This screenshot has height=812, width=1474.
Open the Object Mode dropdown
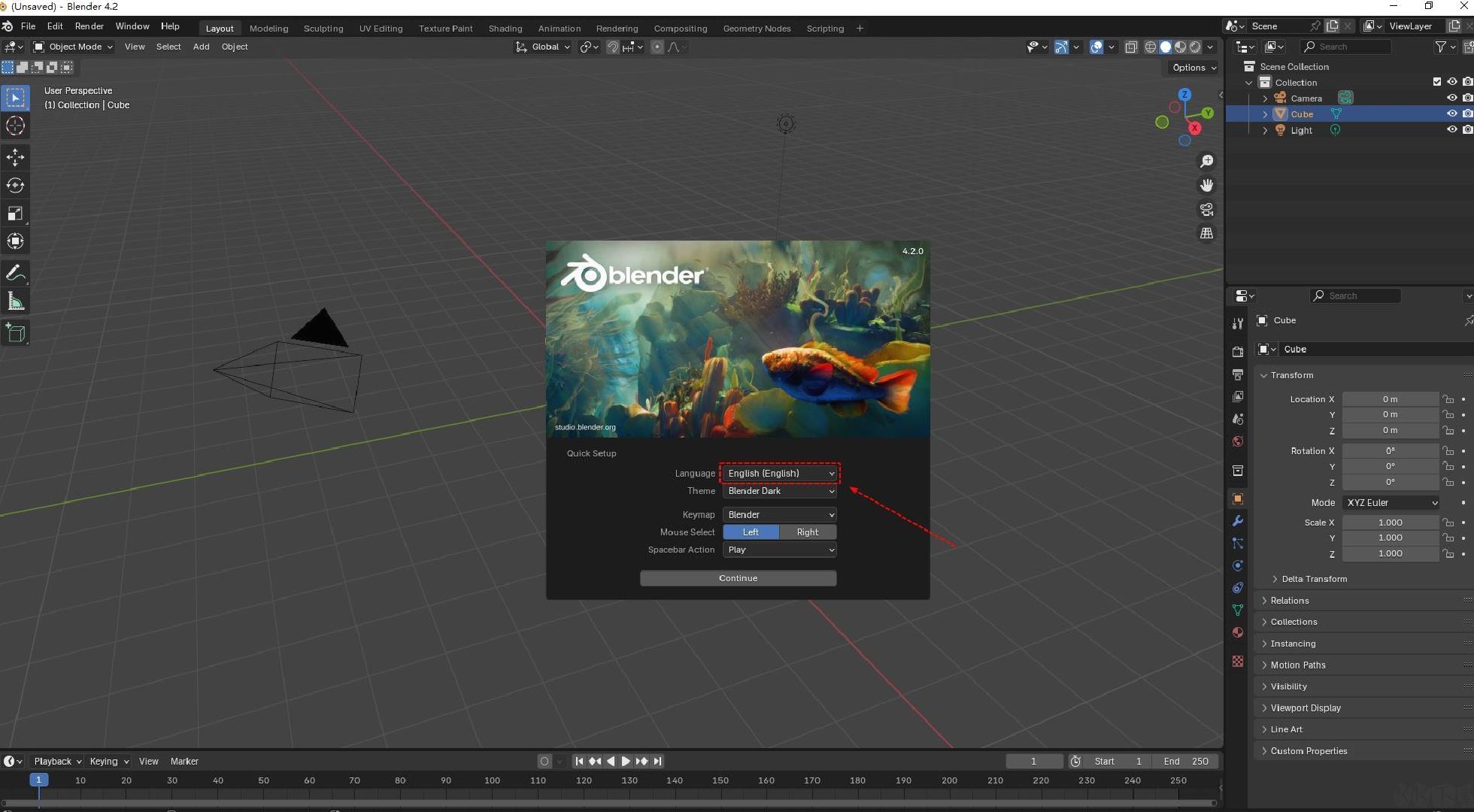point(73,47)
